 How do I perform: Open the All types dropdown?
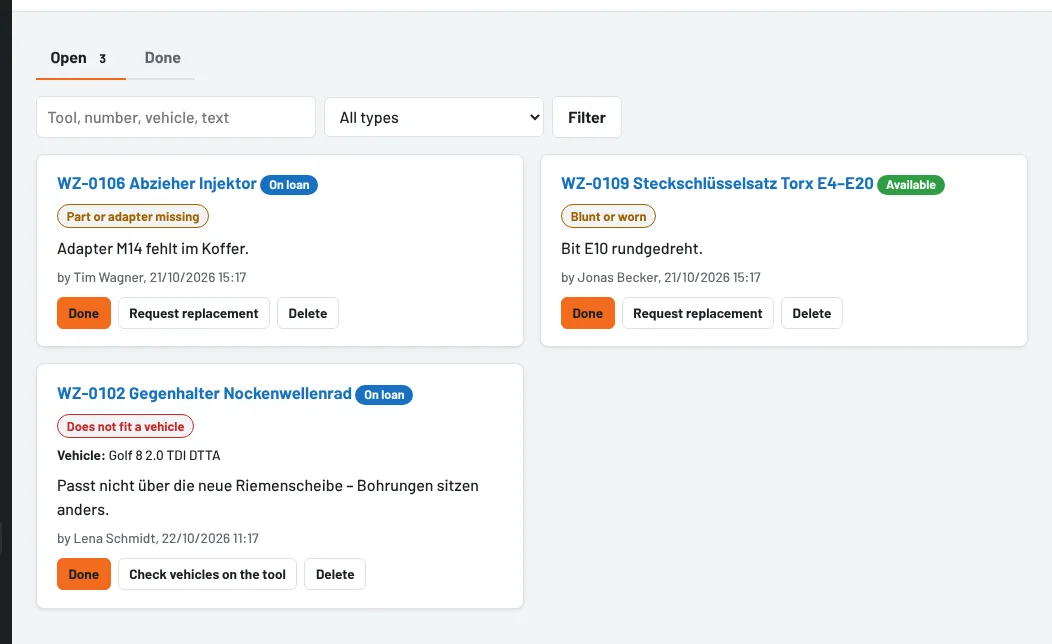tap(434, 117)
